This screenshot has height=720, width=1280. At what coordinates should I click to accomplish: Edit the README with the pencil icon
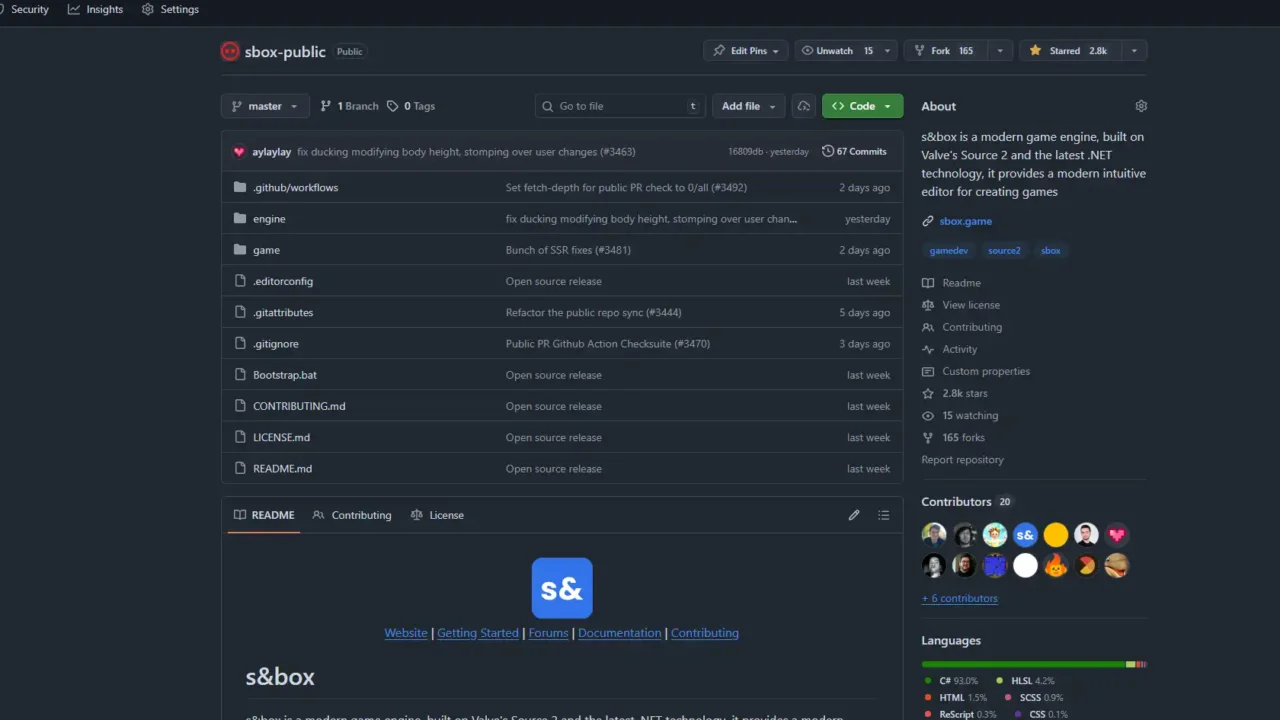point(854,515)
